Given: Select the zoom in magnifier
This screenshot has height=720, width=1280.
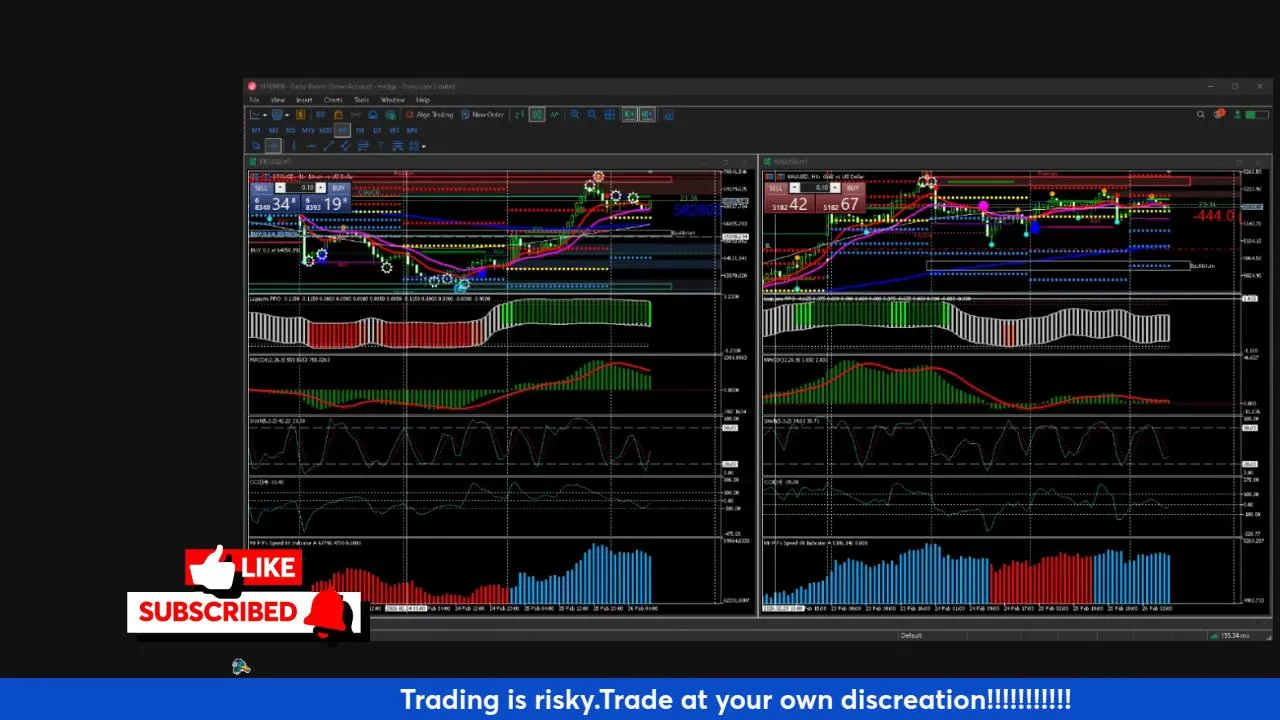Looking at the screenshot, I should [x=575, y=115].
